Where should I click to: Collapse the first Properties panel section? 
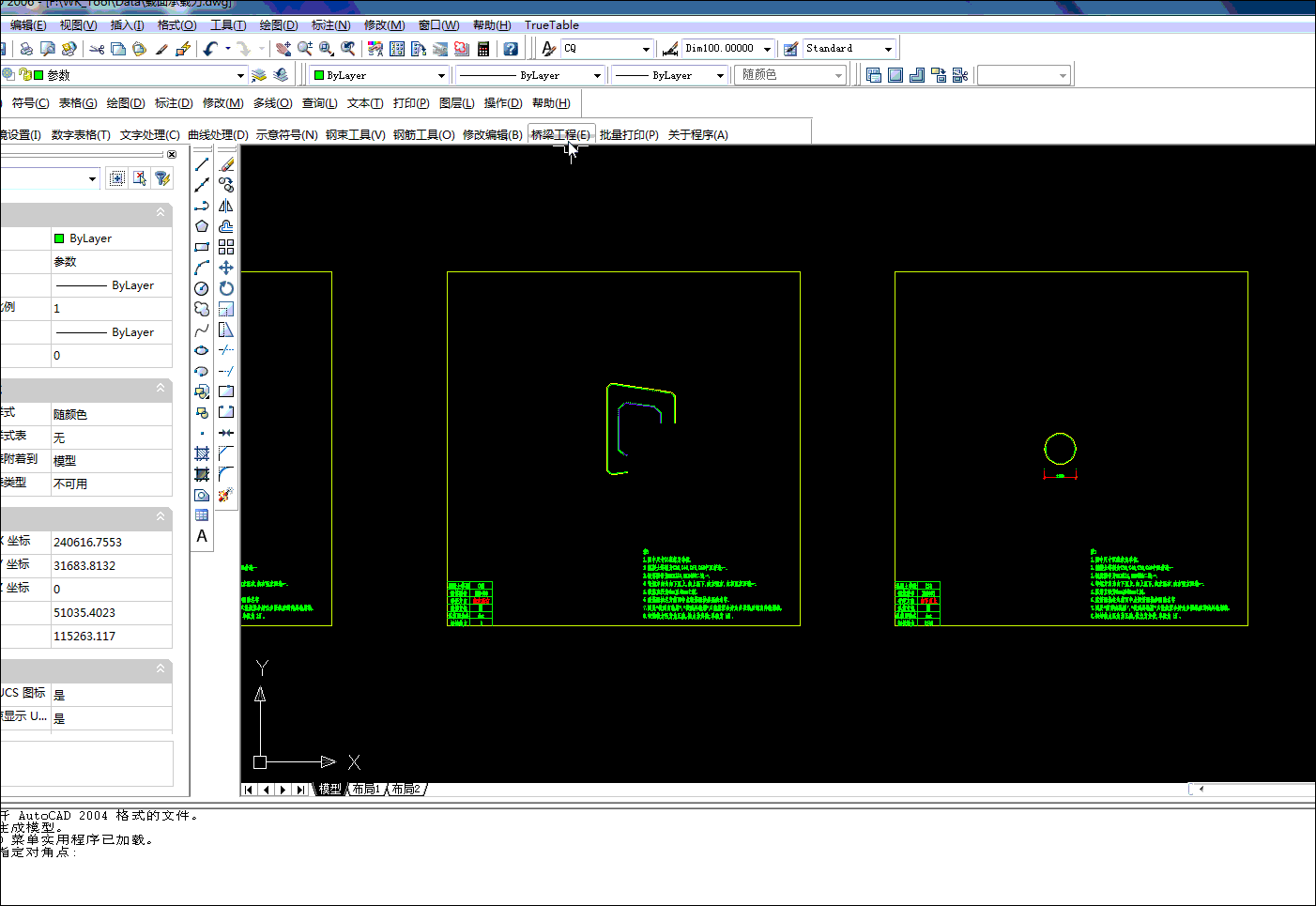161,213
